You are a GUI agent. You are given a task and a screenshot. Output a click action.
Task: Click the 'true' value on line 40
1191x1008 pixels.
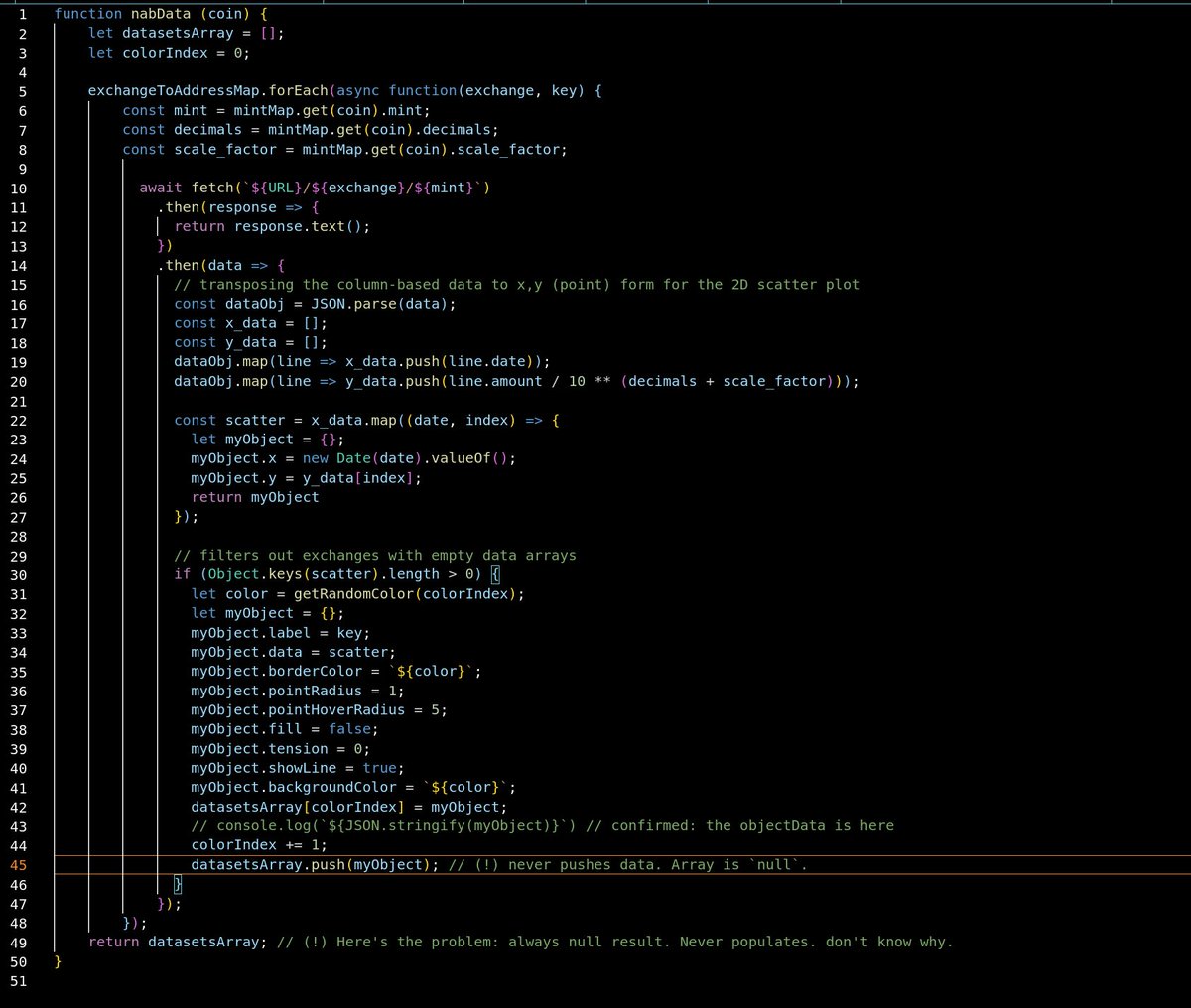coord(379,768)
